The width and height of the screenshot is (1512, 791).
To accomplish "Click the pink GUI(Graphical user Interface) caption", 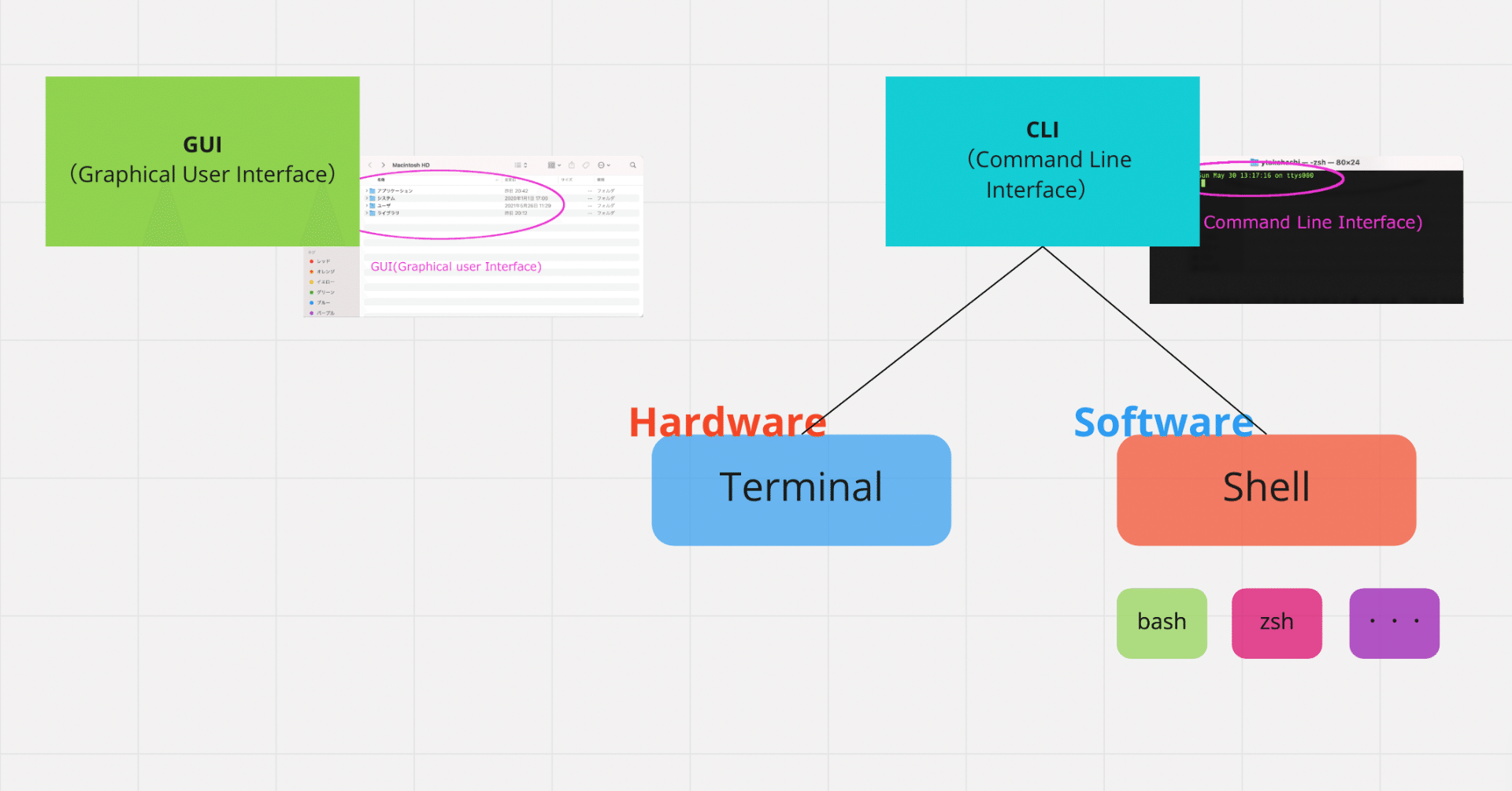I will click(456, 267).
